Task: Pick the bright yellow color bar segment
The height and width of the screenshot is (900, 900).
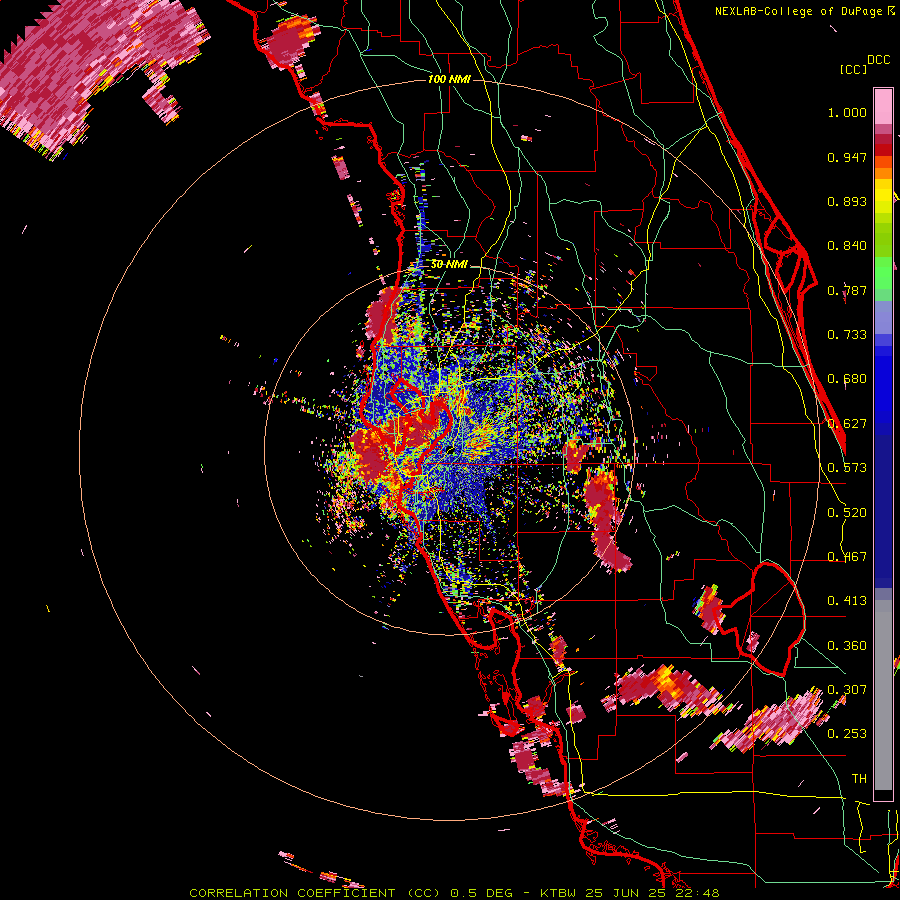Action: 883,196
